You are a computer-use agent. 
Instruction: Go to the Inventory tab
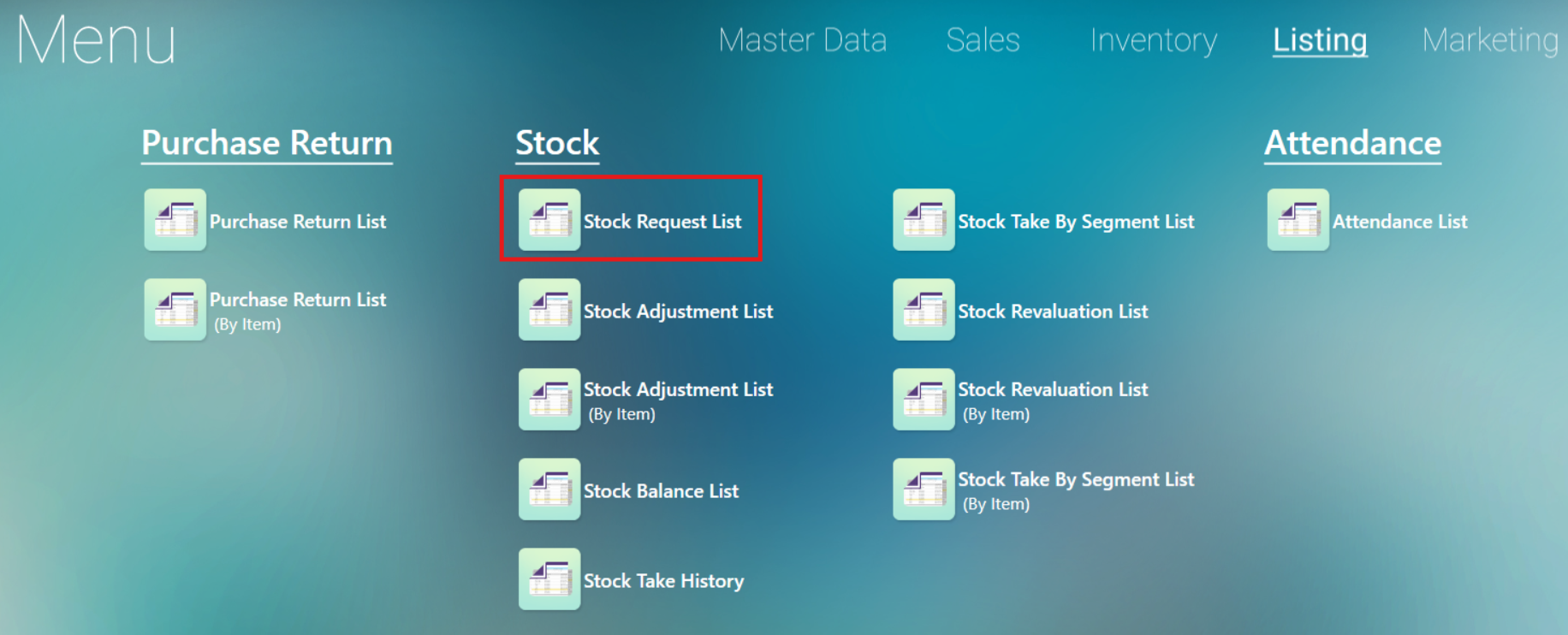click(1154, 40)
